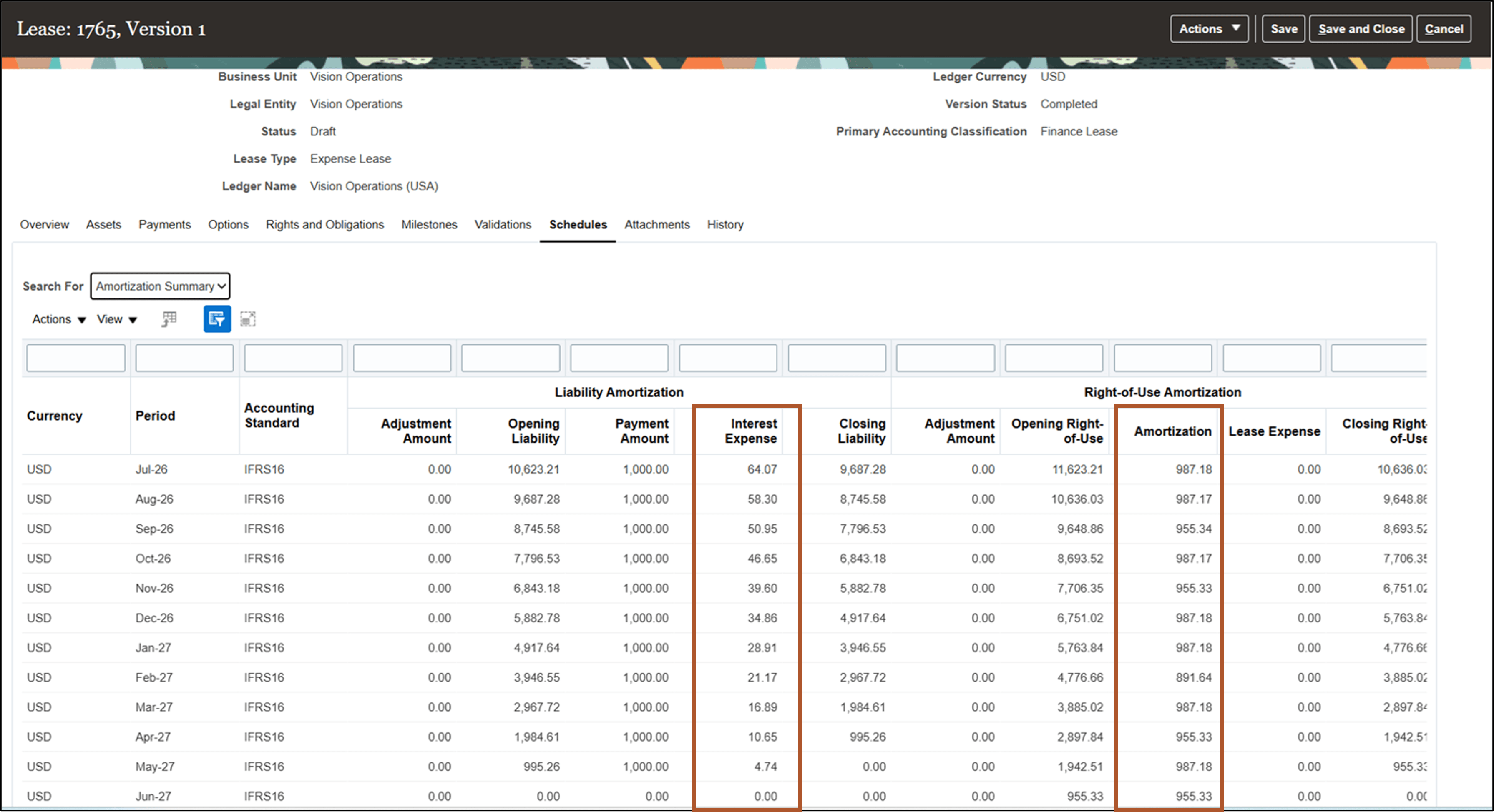This screenshot has width=1494, height=812.
Task: Click the Finance Lease classification value
Action: point(1079,132)
